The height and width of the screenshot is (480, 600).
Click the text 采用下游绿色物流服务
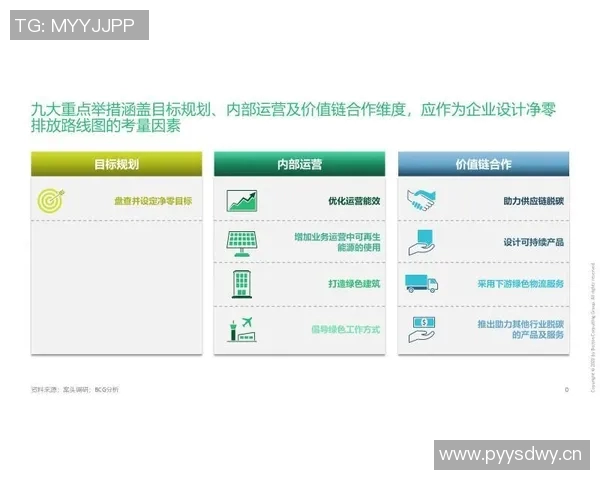coord(520,284)
